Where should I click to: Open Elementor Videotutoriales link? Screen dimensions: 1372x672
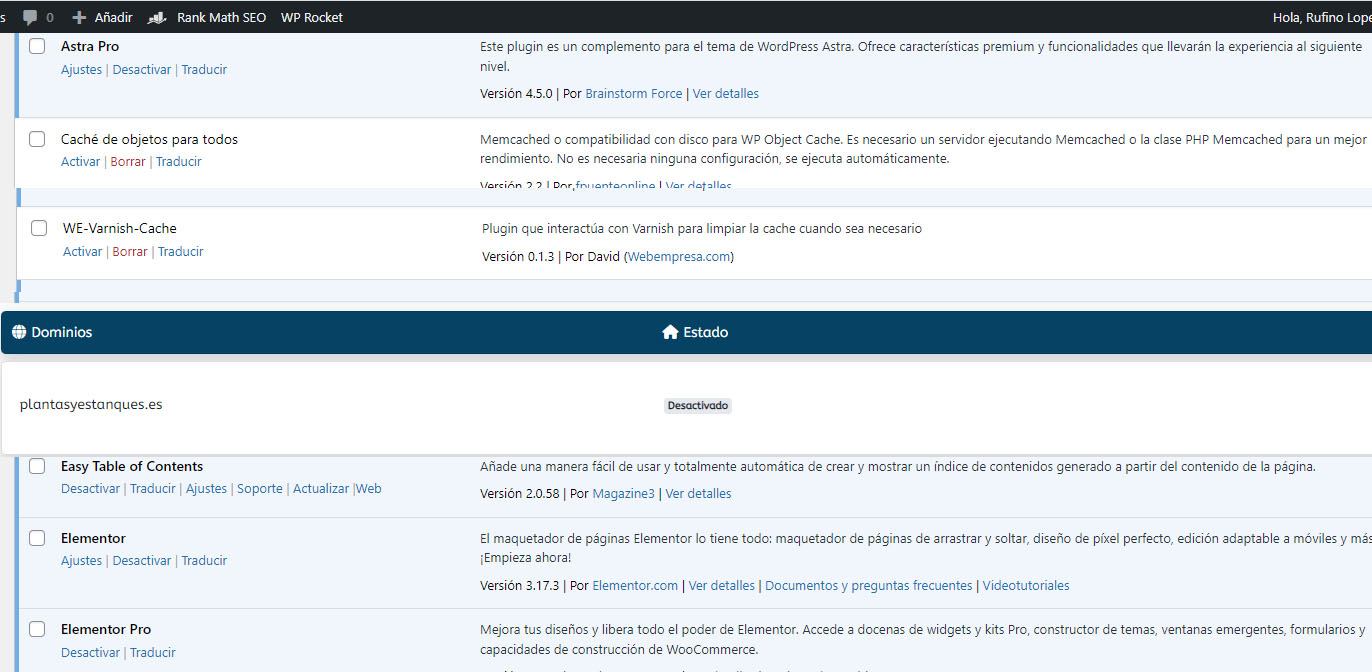1026,586
